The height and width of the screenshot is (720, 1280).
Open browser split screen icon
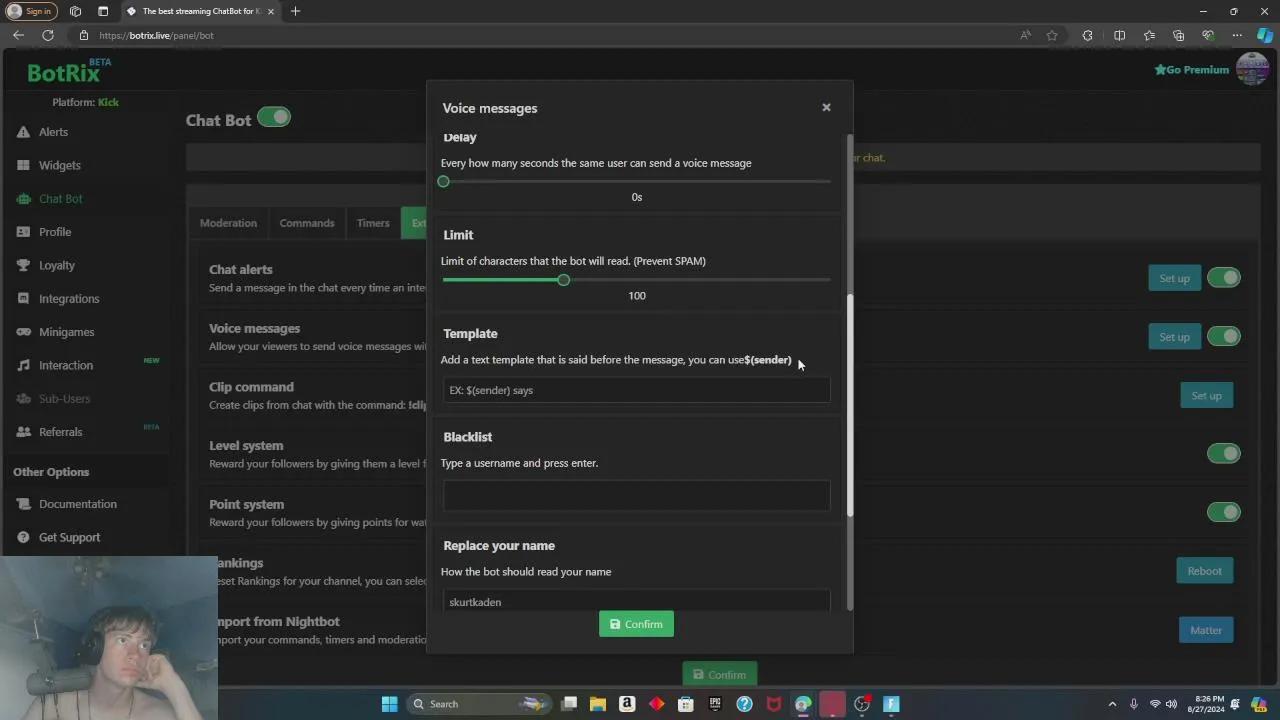(x=1119, y=35)
